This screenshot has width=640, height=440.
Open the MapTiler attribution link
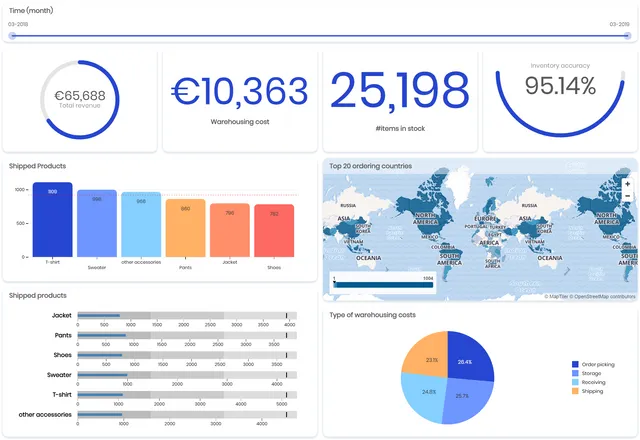[x=563, y=296]
